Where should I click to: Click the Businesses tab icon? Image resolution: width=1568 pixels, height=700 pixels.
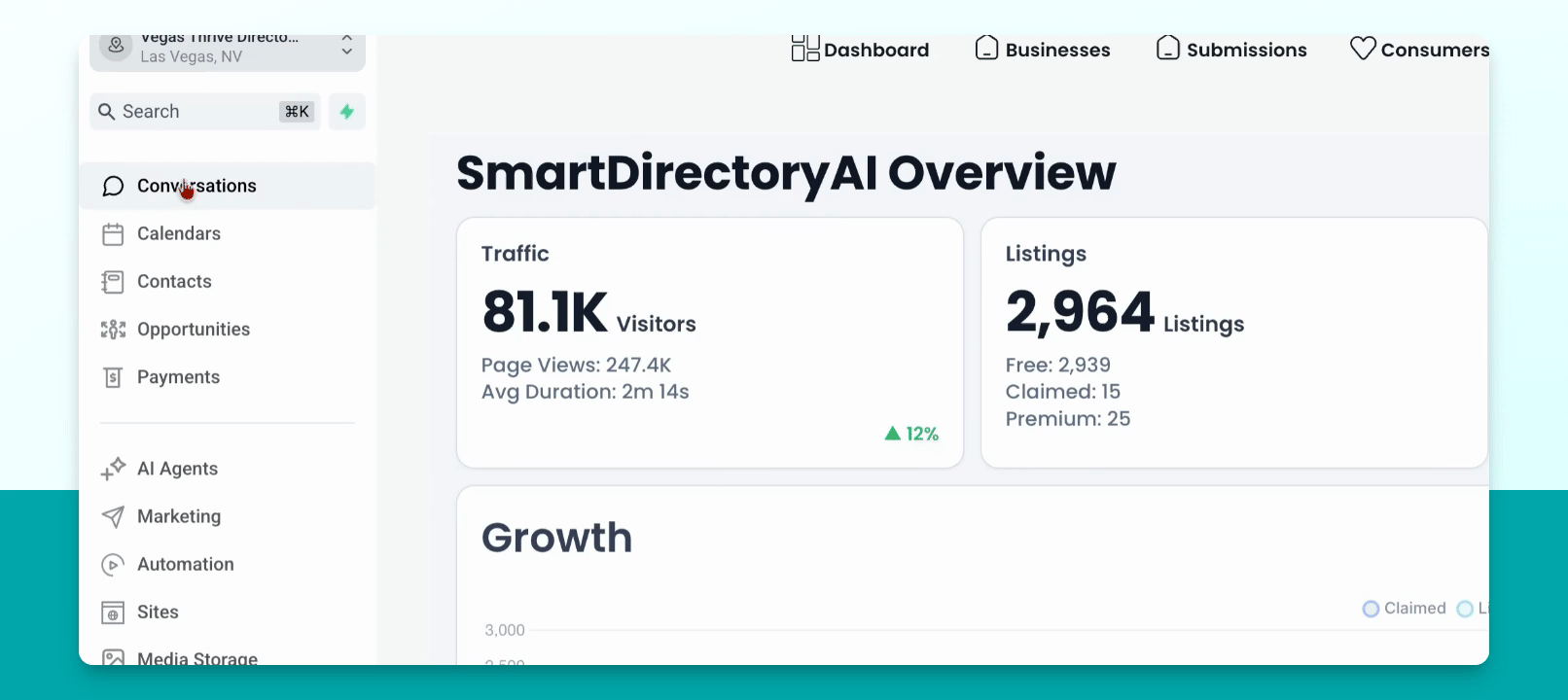pos(987,48)
